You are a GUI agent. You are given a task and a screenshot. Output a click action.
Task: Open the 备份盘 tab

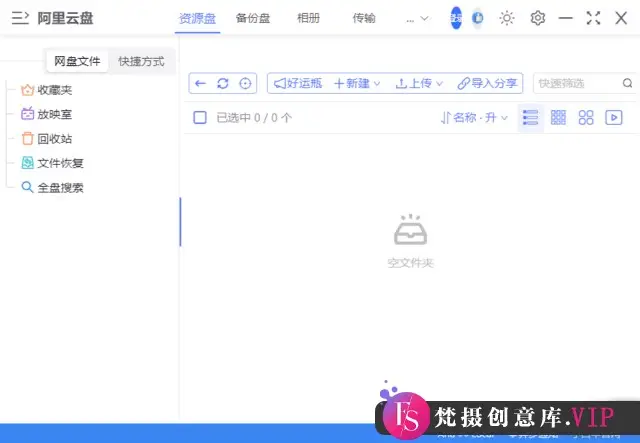[x=253, y=18]
